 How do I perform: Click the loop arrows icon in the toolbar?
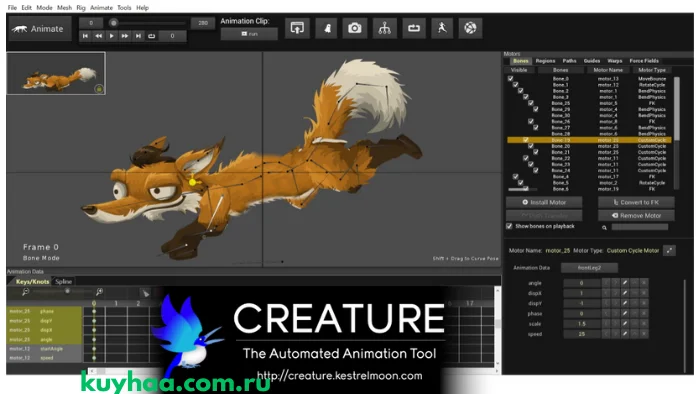point(414,28)
